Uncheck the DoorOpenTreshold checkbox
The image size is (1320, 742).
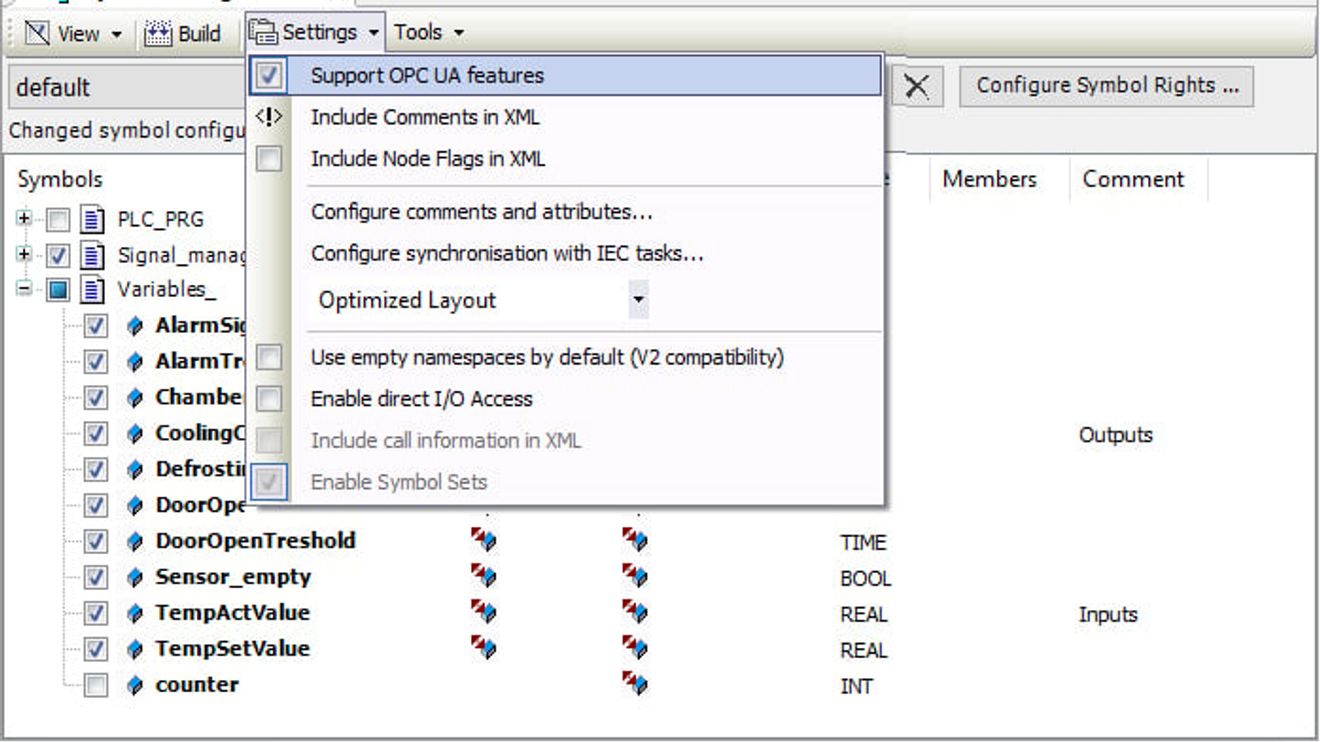96,542
